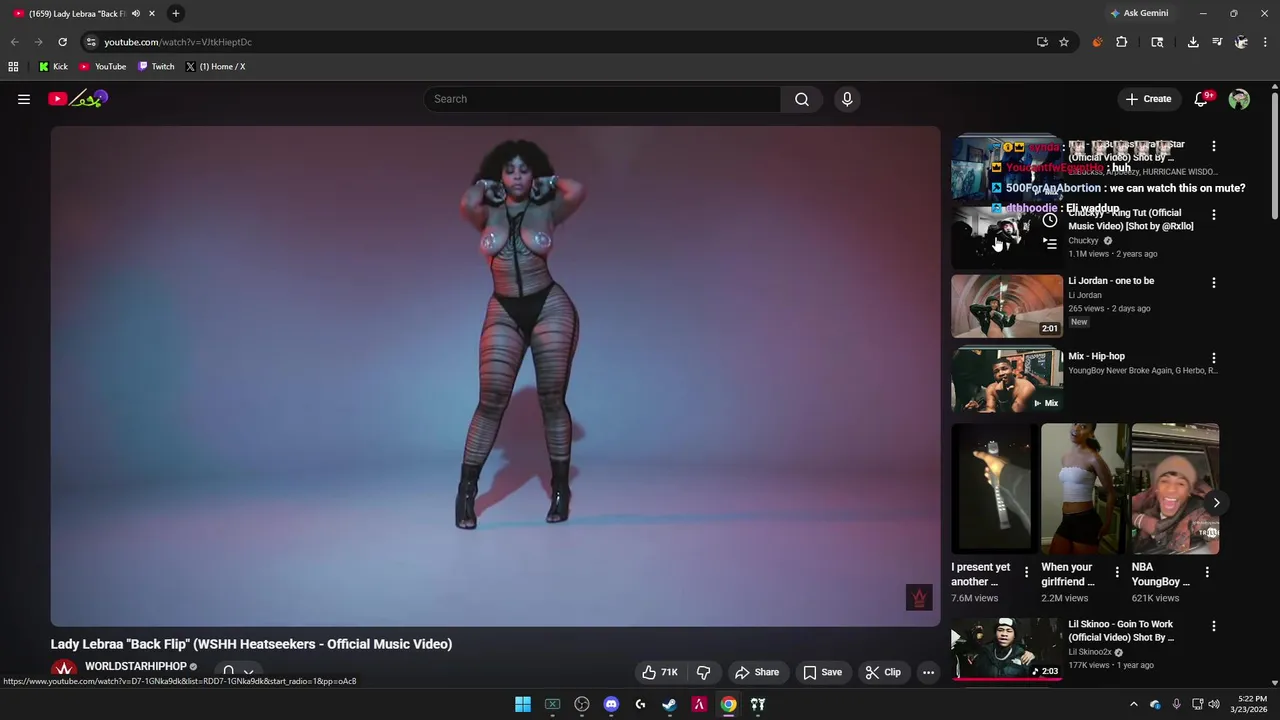Viewport: 1280px width, 720px height.
Task: View site information icon in address bar
Action: click(x=91, y=42)
